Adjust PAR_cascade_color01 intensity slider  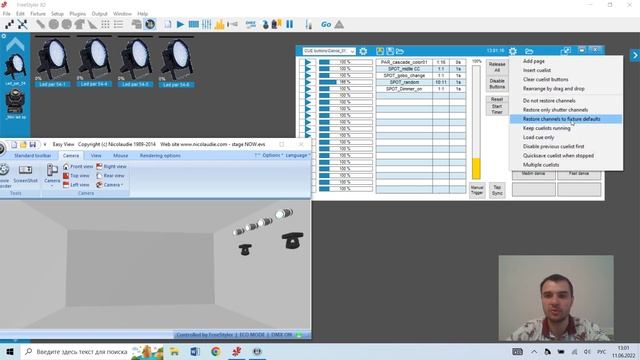345,62
